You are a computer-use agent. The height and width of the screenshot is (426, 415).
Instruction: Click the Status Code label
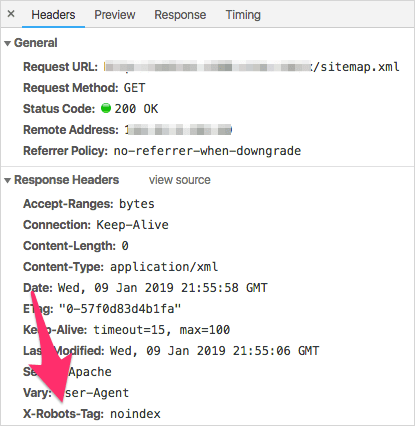[59, 109]
